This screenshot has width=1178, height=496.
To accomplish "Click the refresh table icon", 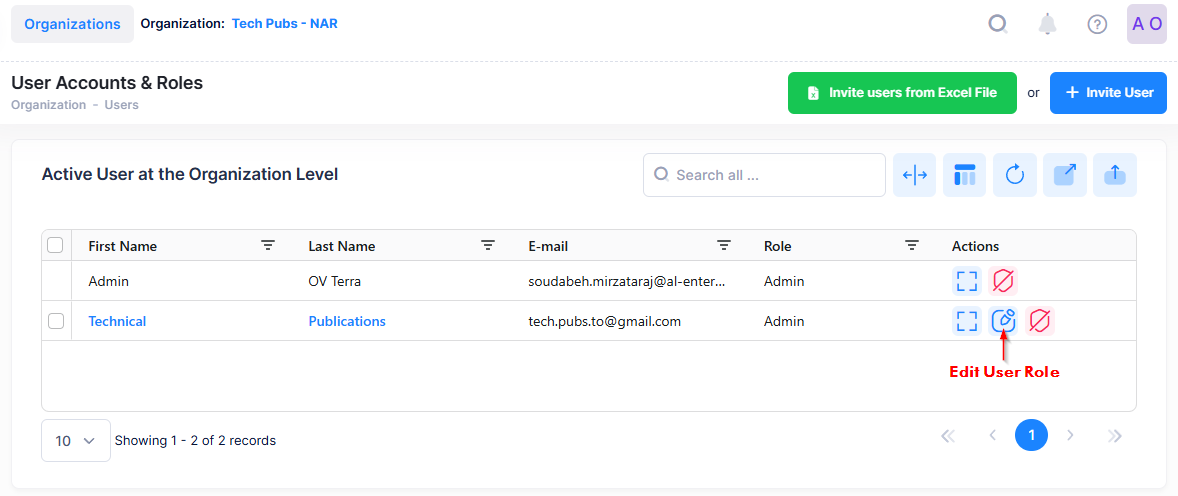I will 1015,175.
